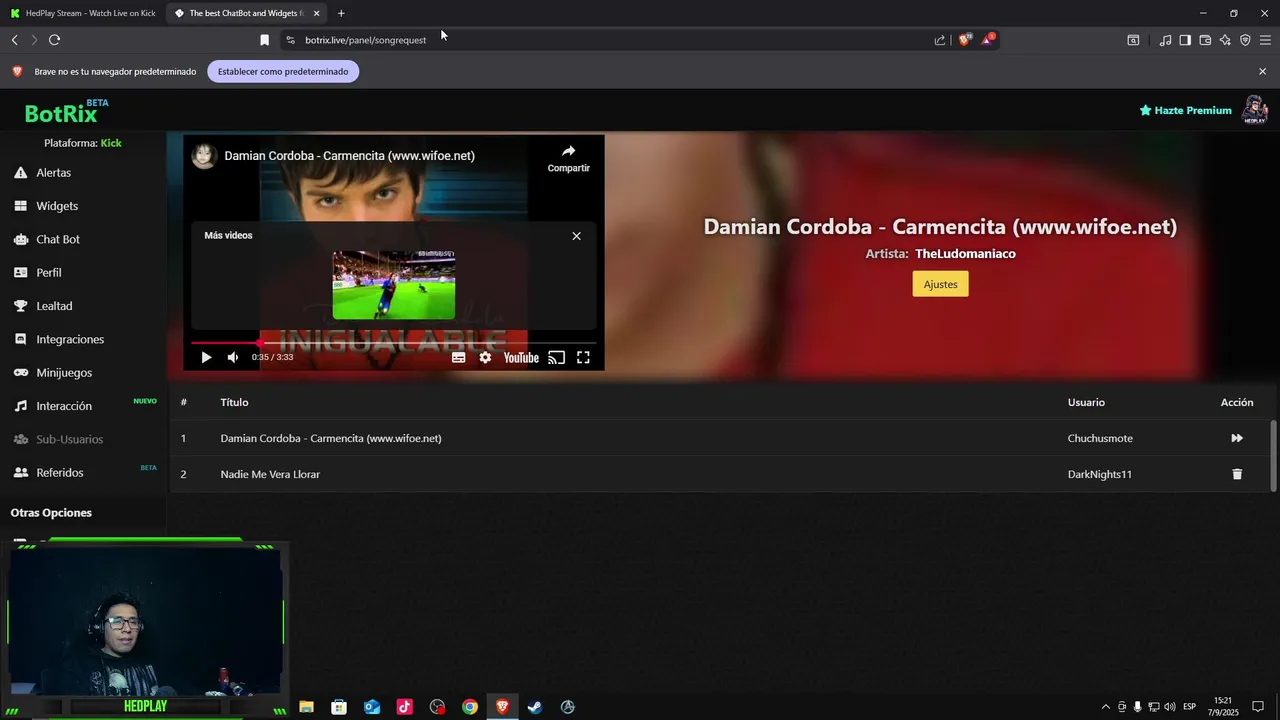Open the Brave playlist music icon
This screenshot has width=1280, height=720.
click(x=1165, y=40)
